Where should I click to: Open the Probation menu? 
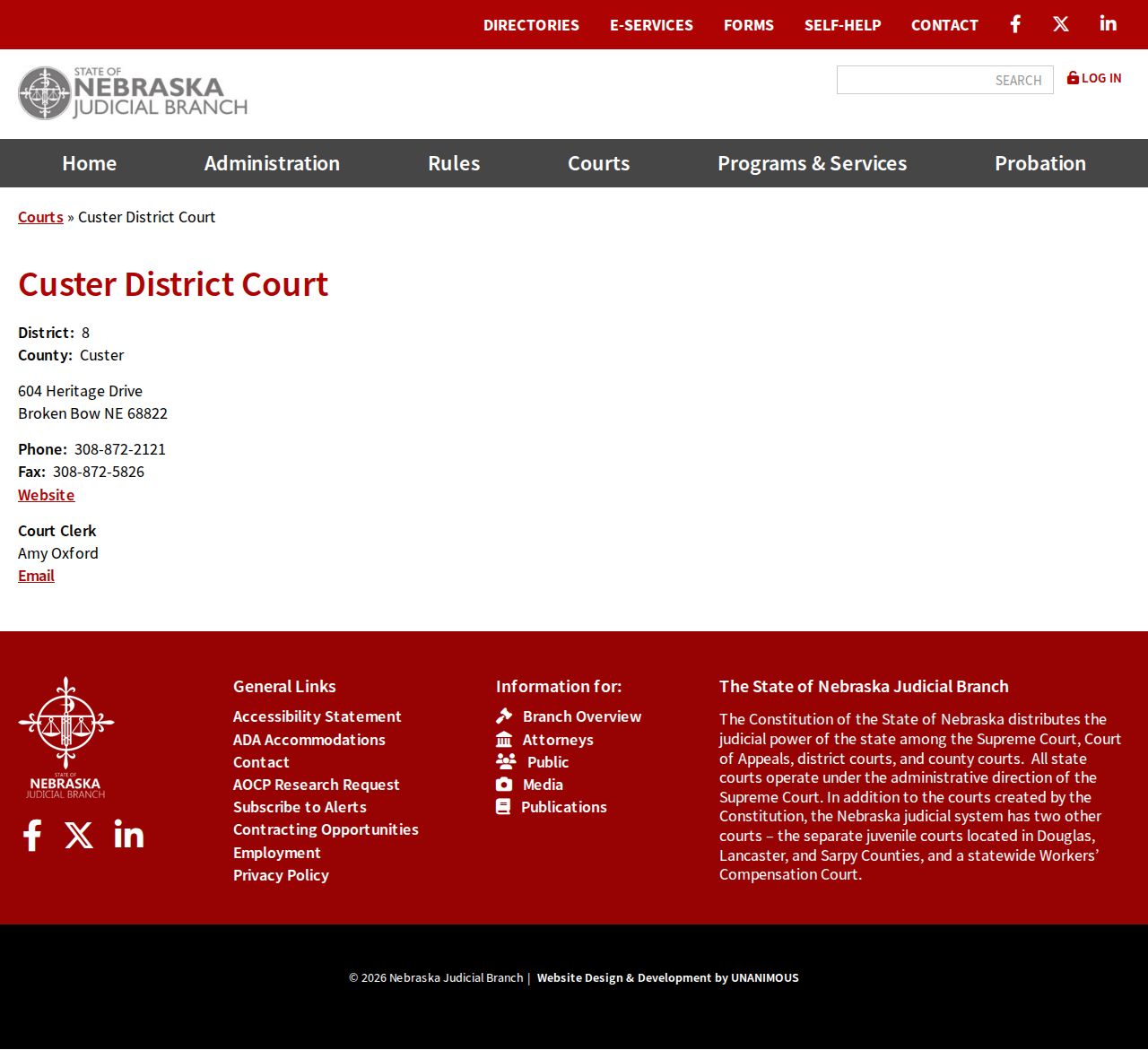[x=1040, y=163]
